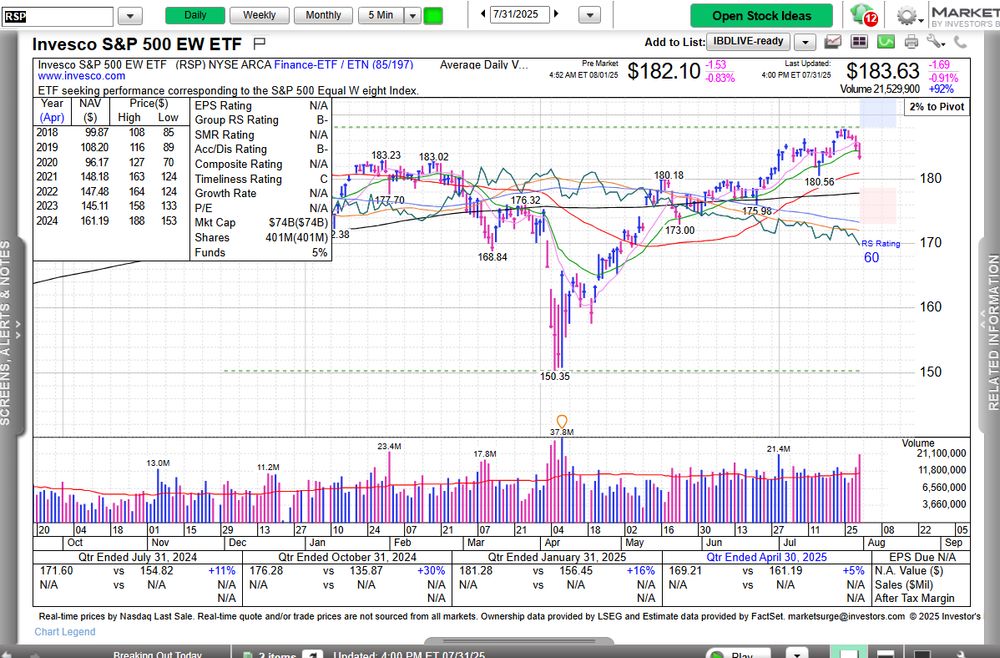Print the chart using the printer icon

(911, 42)
